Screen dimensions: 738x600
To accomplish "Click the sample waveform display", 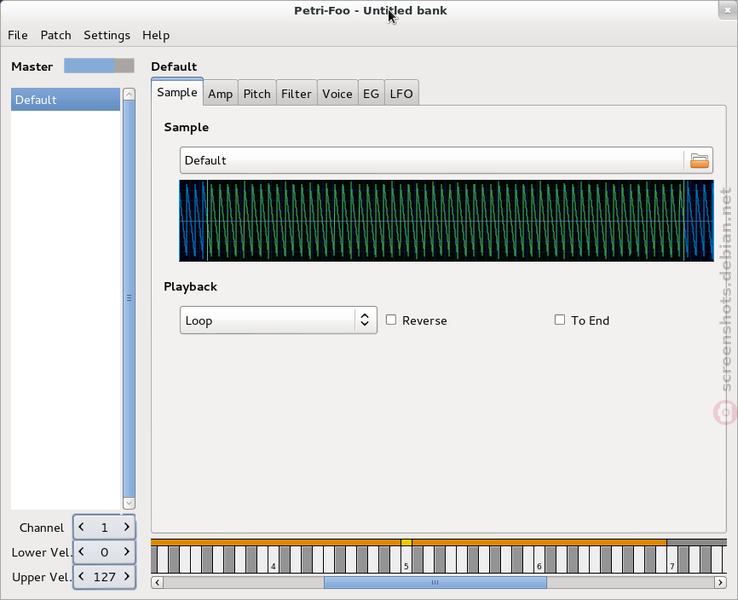I will point(446,221).
